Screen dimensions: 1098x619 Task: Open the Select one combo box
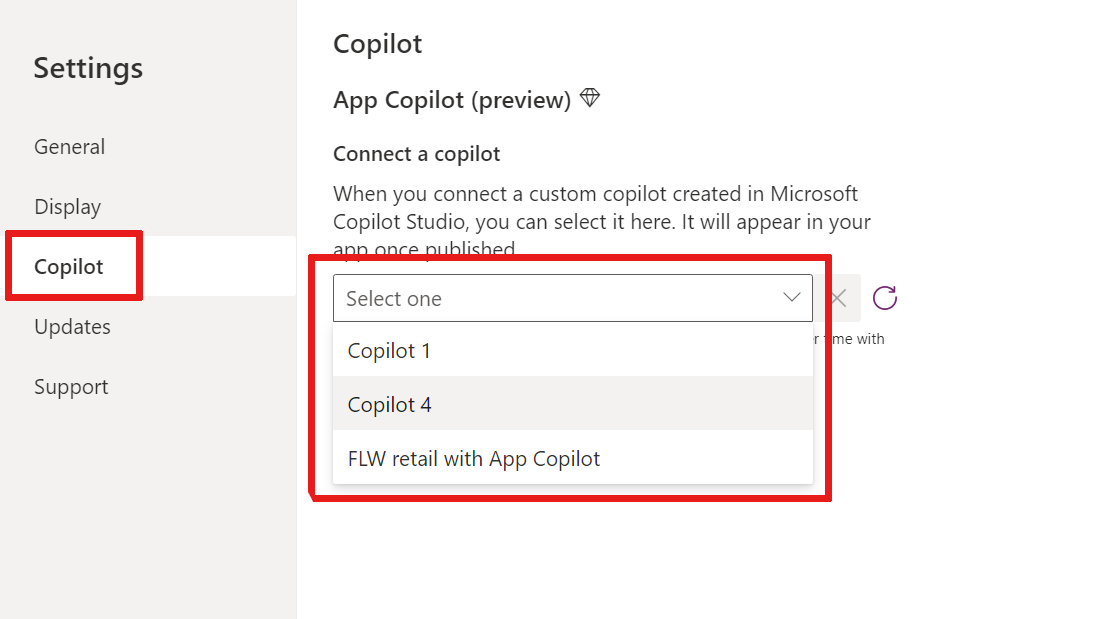[572, 298]
